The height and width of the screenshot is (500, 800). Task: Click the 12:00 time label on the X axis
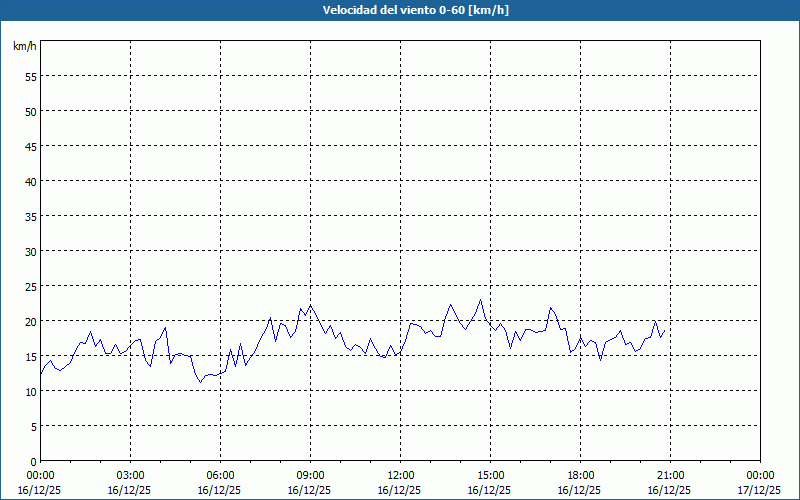(x=400, y=475)
